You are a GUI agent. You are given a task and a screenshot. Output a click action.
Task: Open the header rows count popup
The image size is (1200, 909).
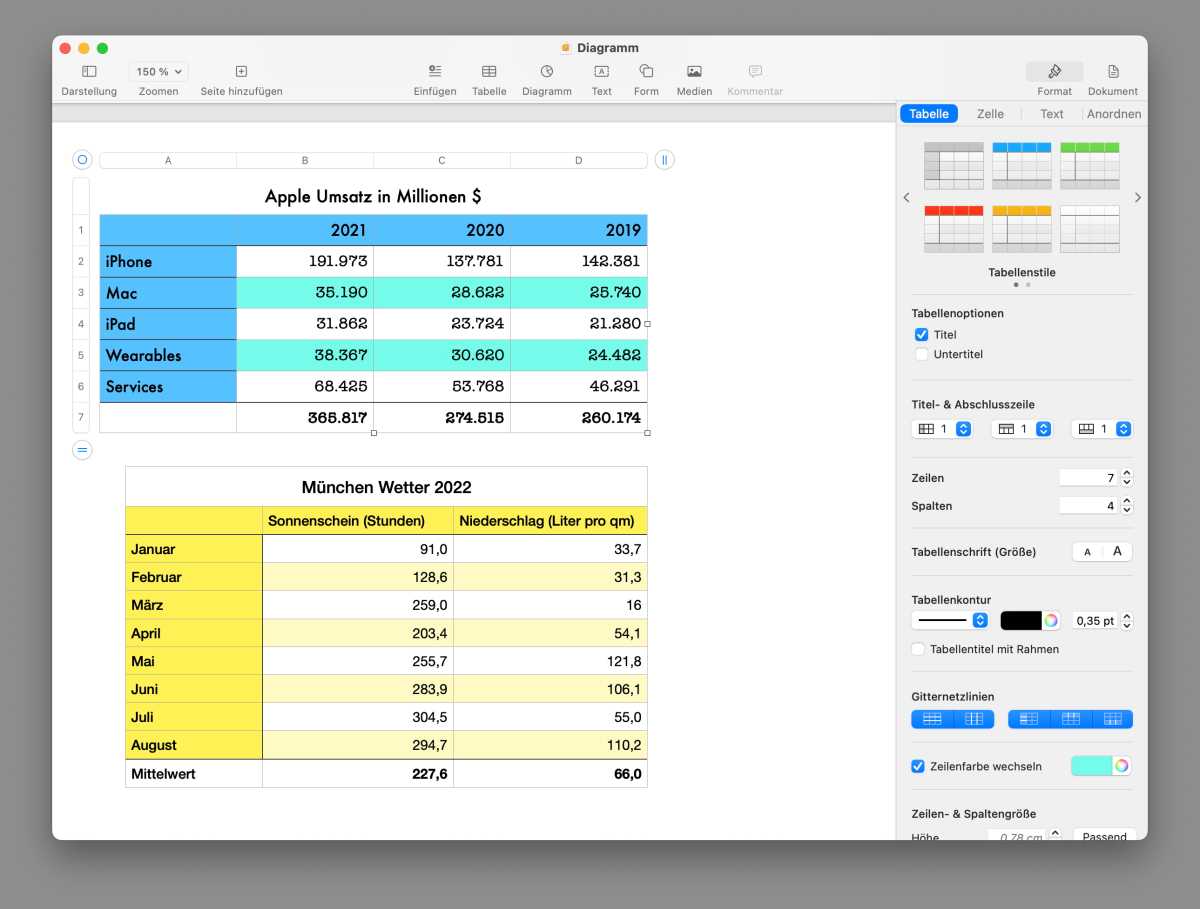(1022, 429)
